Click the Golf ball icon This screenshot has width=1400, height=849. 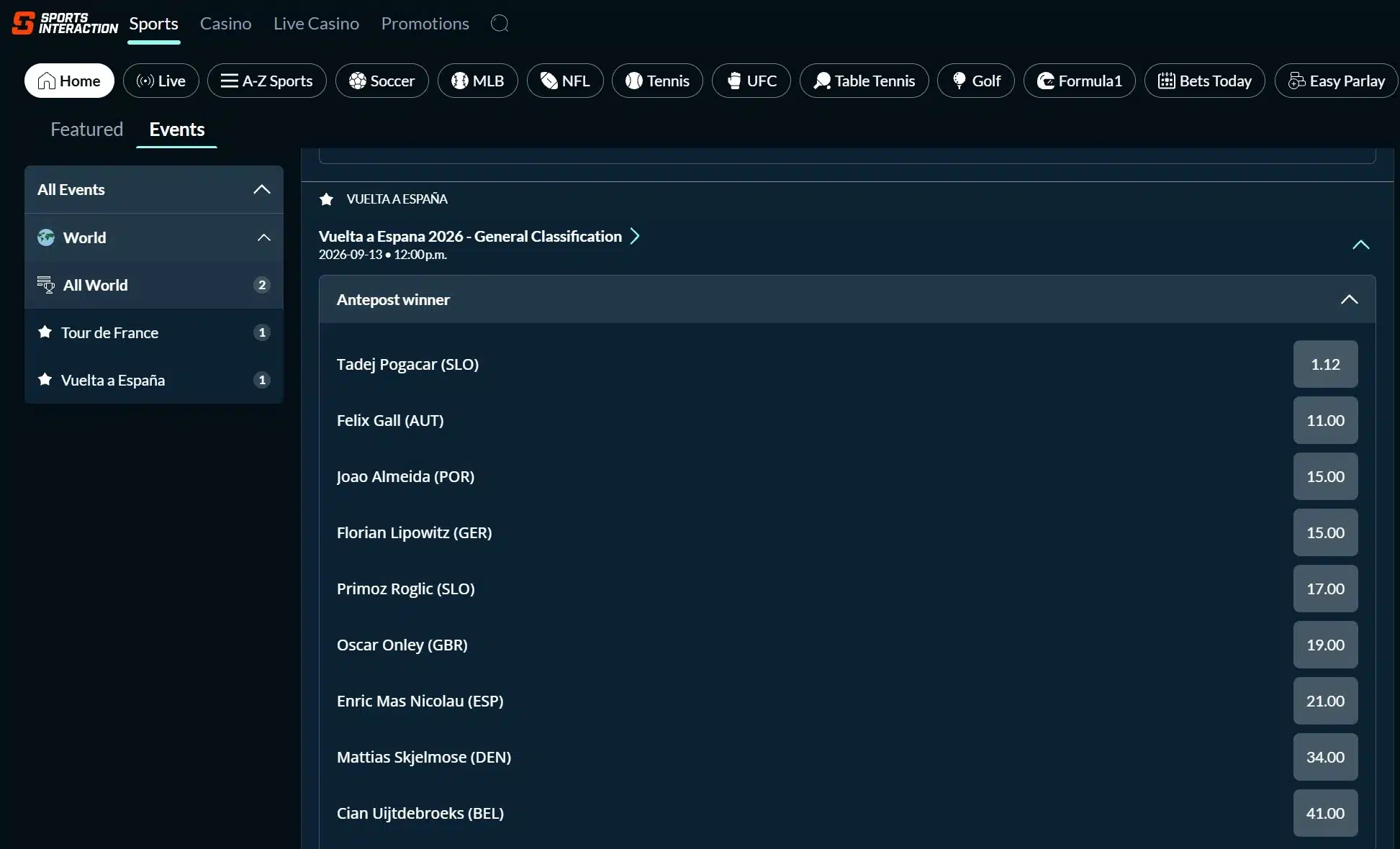click(959, 81)
